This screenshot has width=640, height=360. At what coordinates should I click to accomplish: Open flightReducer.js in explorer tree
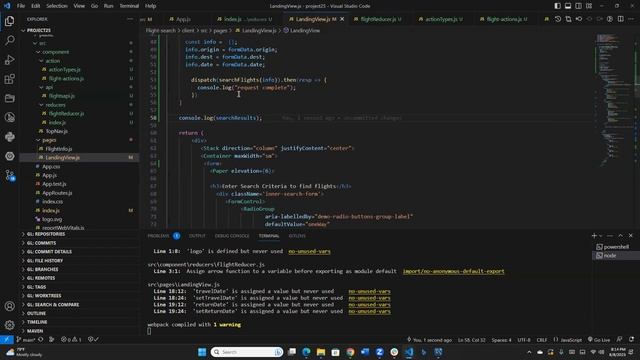[x=66, y=113]
